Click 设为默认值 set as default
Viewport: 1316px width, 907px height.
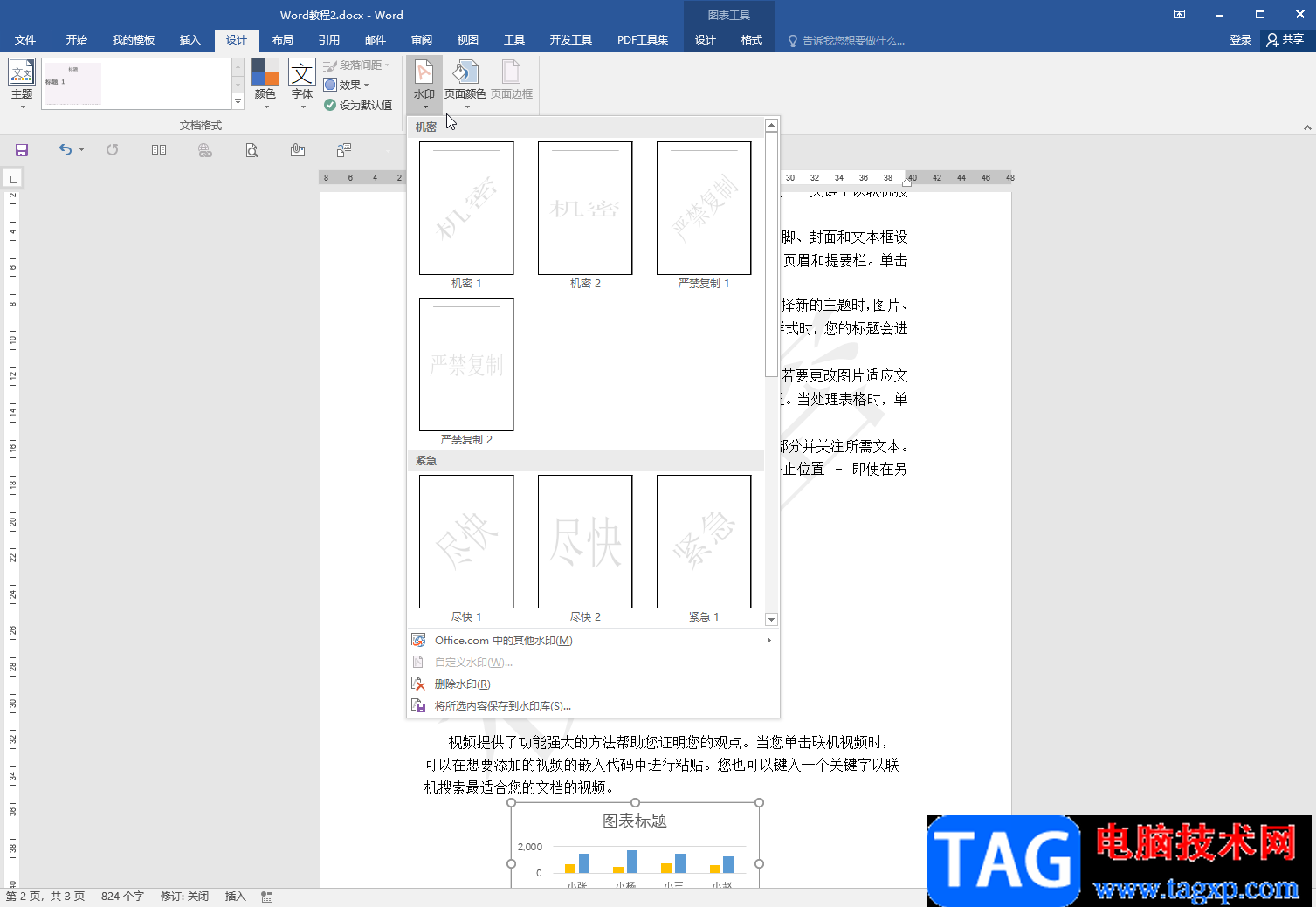click(358, 105)
